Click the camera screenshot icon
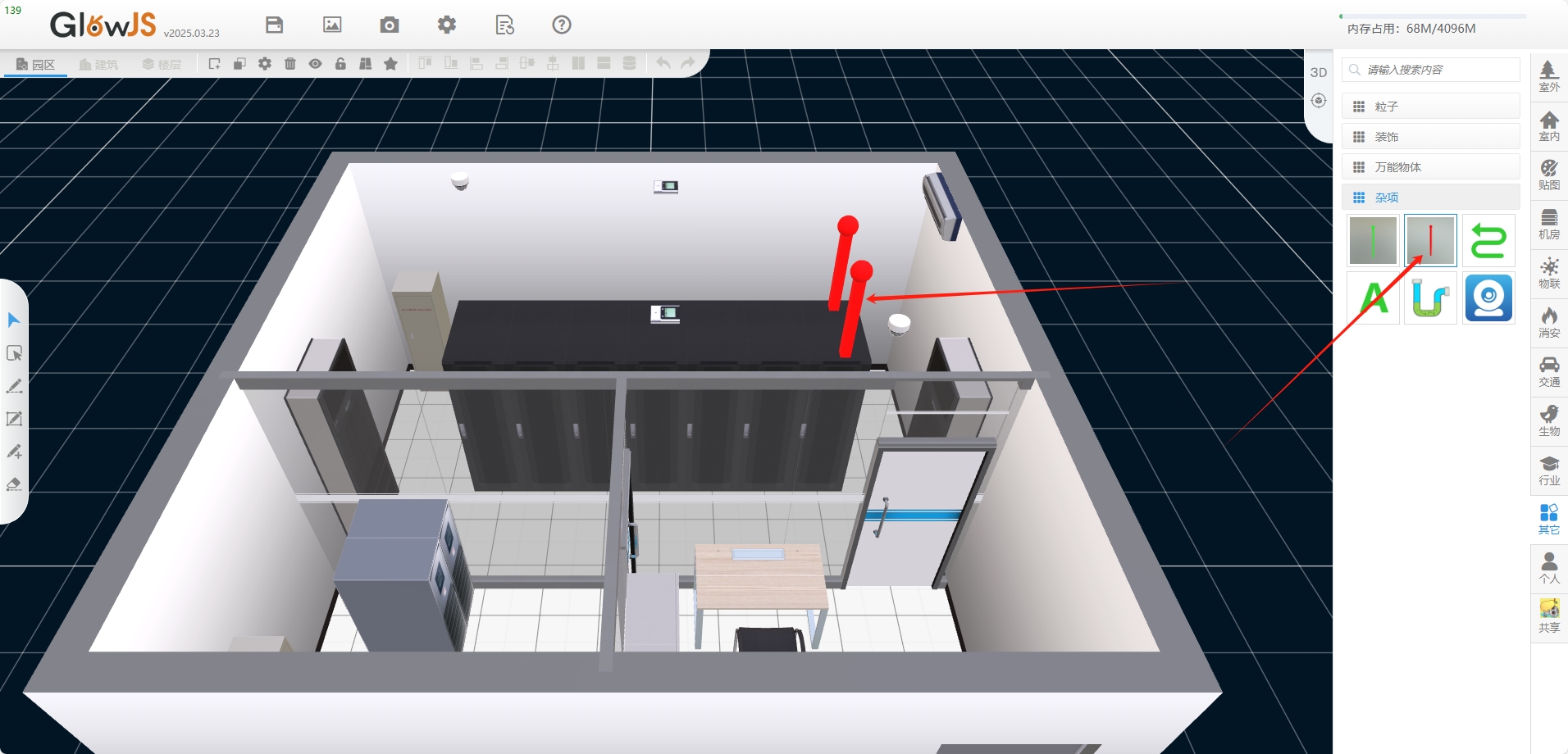Screen dimensions: 1568x754 click(x=390, y=25)
